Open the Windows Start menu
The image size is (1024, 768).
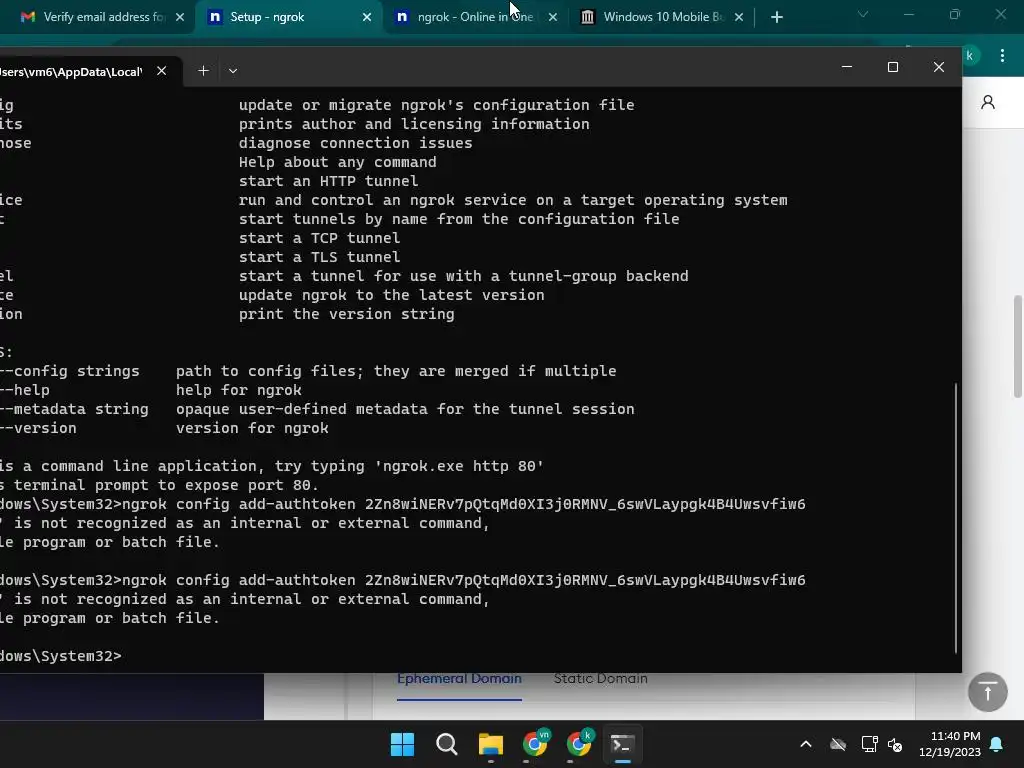[x=402, y=744]
